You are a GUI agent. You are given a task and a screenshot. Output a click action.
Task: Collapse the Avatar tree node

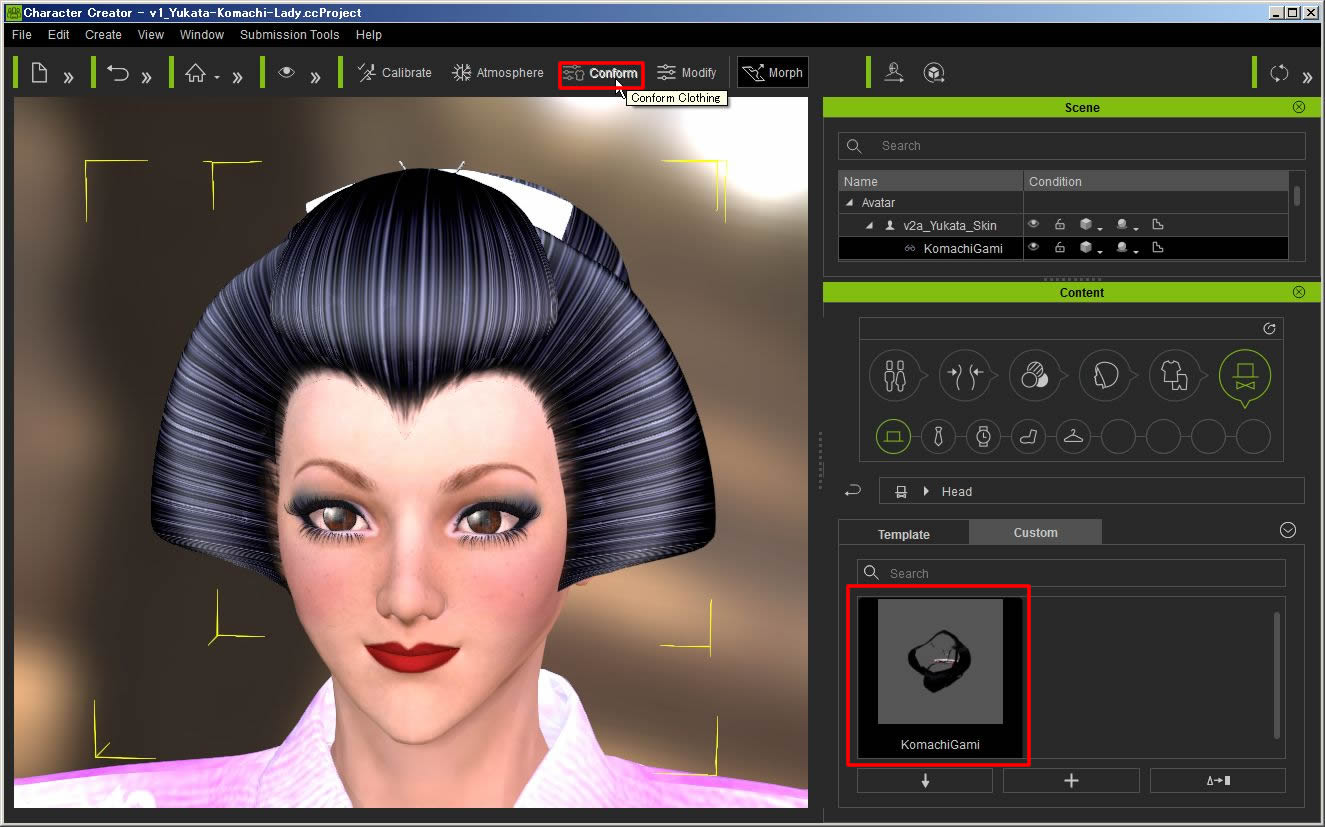851,203
